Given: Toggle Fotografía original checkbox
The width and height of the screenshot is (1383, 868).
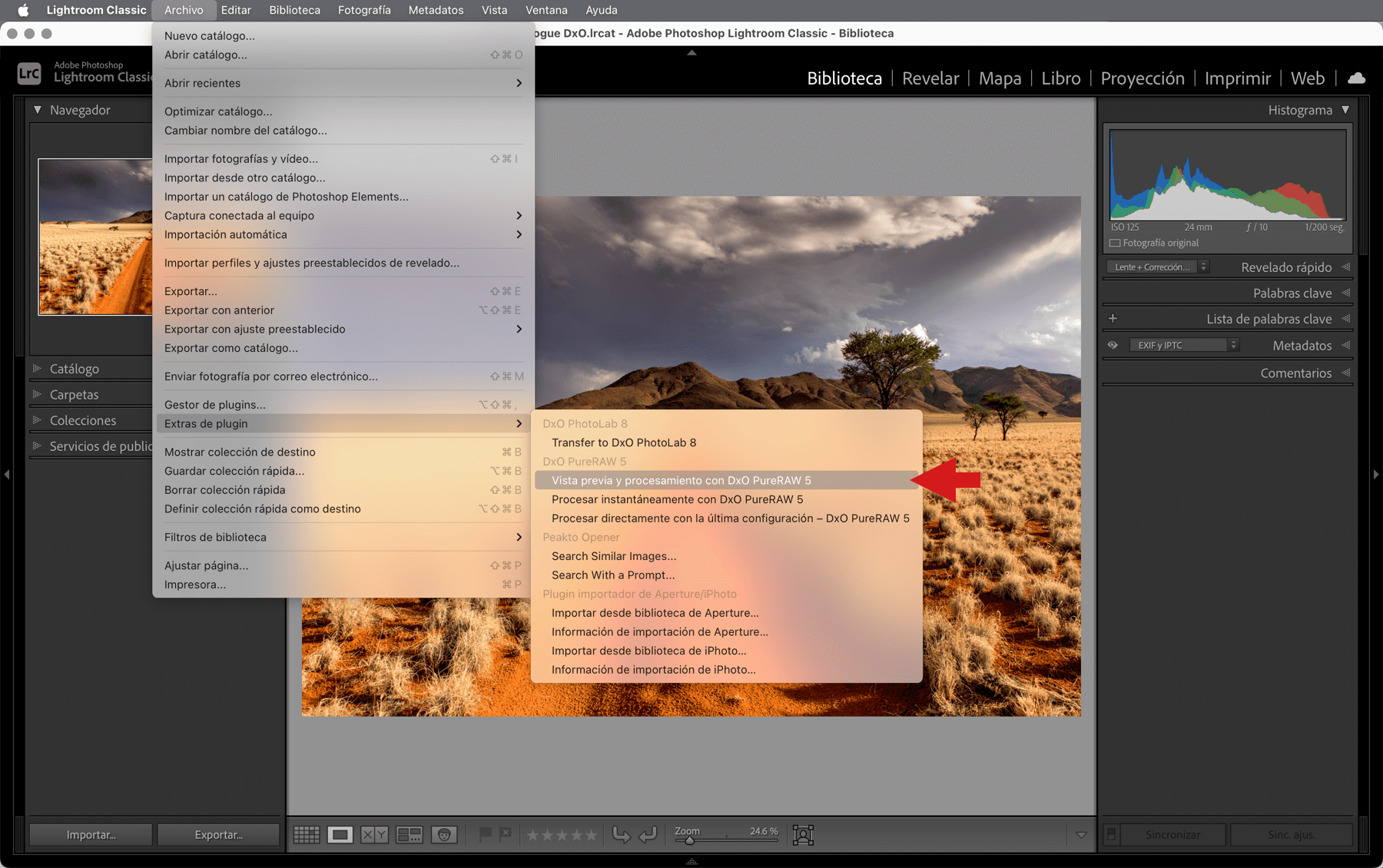Looking at the screenshot, I should (1115, 243).
